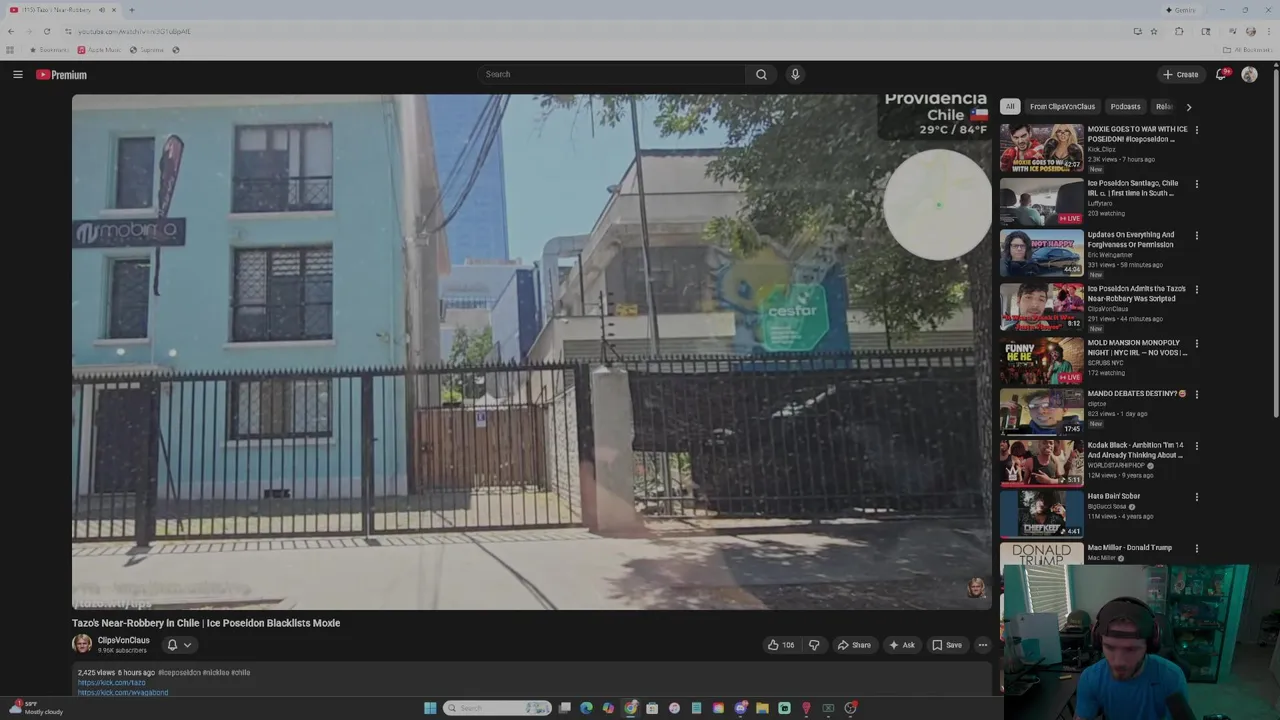Image resolution: width=1280 pixels, height=720 pixels.
Task: Dislike the video with thumbs down
Action: tap(813, 645)
